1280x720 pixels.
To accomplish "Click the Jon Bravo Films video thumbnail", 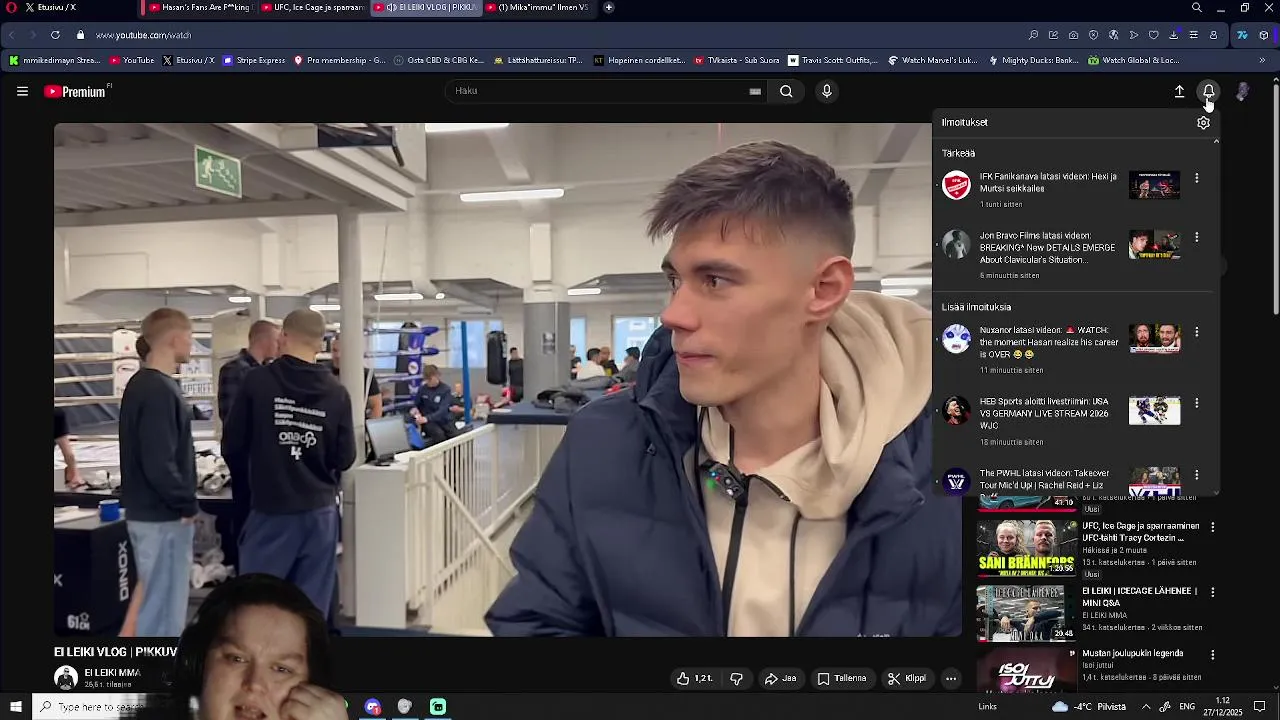I will (x=1154, y=244).
